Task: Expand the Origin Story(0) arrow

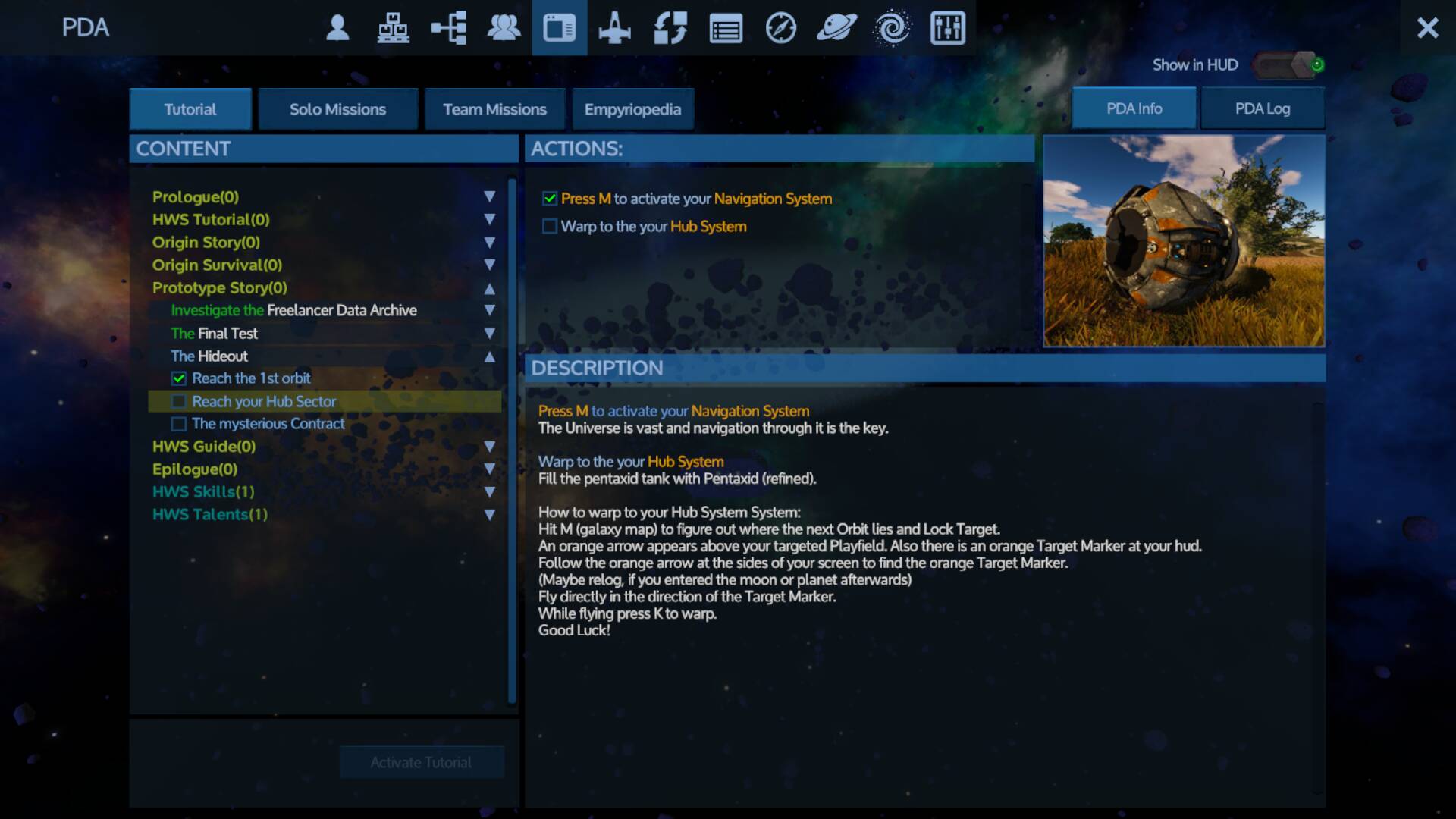Action: [490, 243]
